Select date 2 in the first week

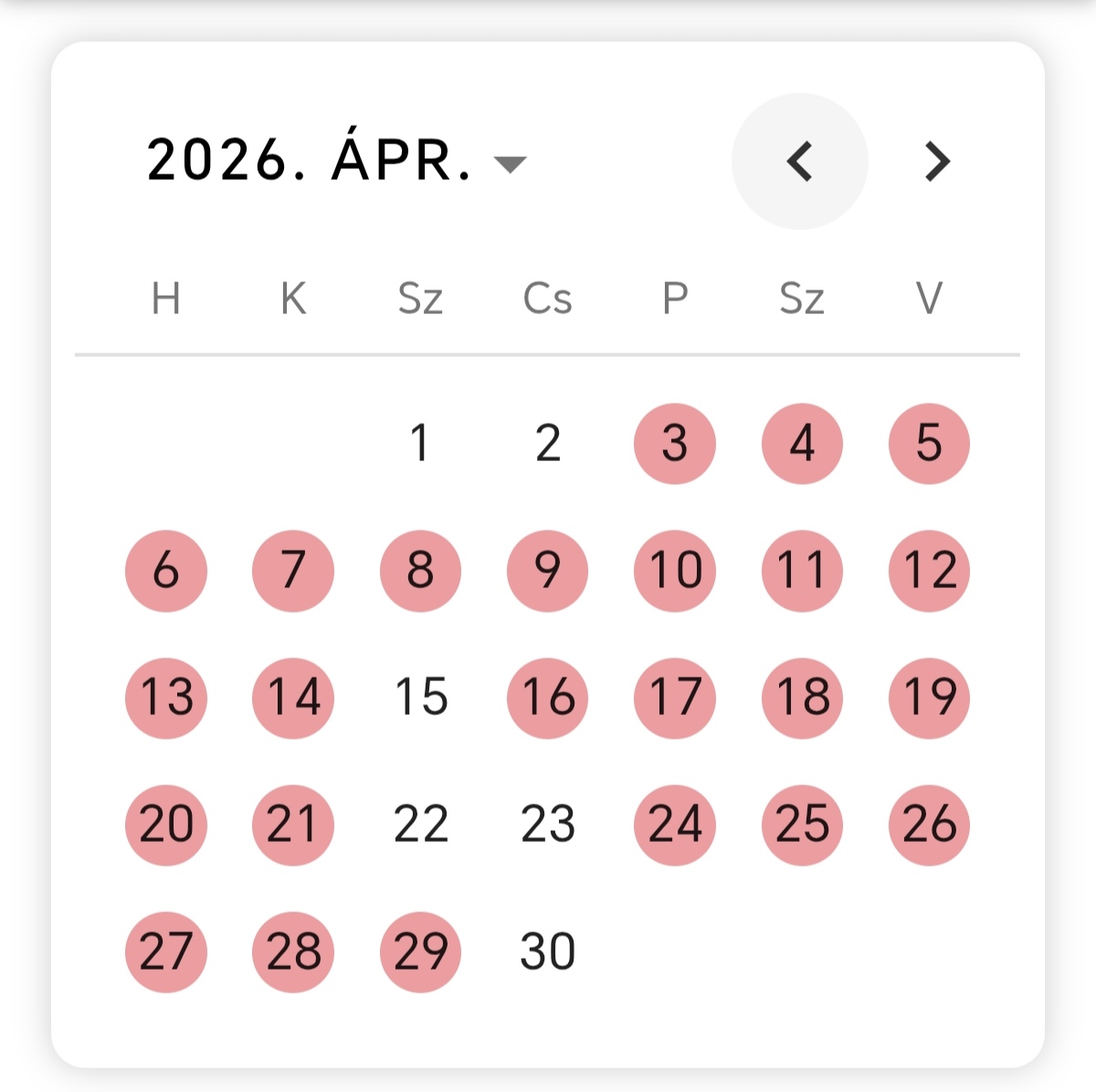pos(548,444)
